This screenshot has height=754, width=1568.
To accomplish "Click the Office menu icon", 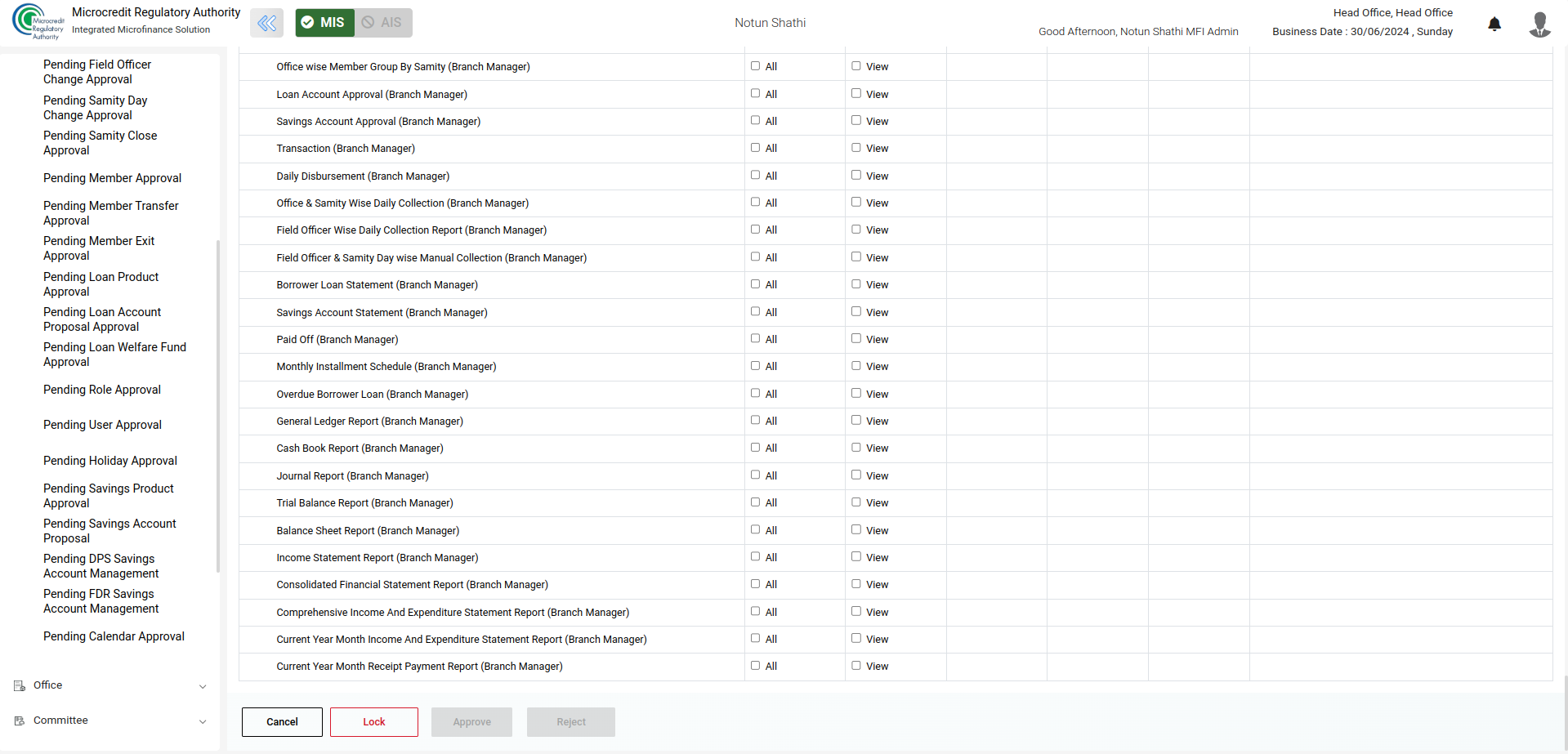I will [20, 686].
